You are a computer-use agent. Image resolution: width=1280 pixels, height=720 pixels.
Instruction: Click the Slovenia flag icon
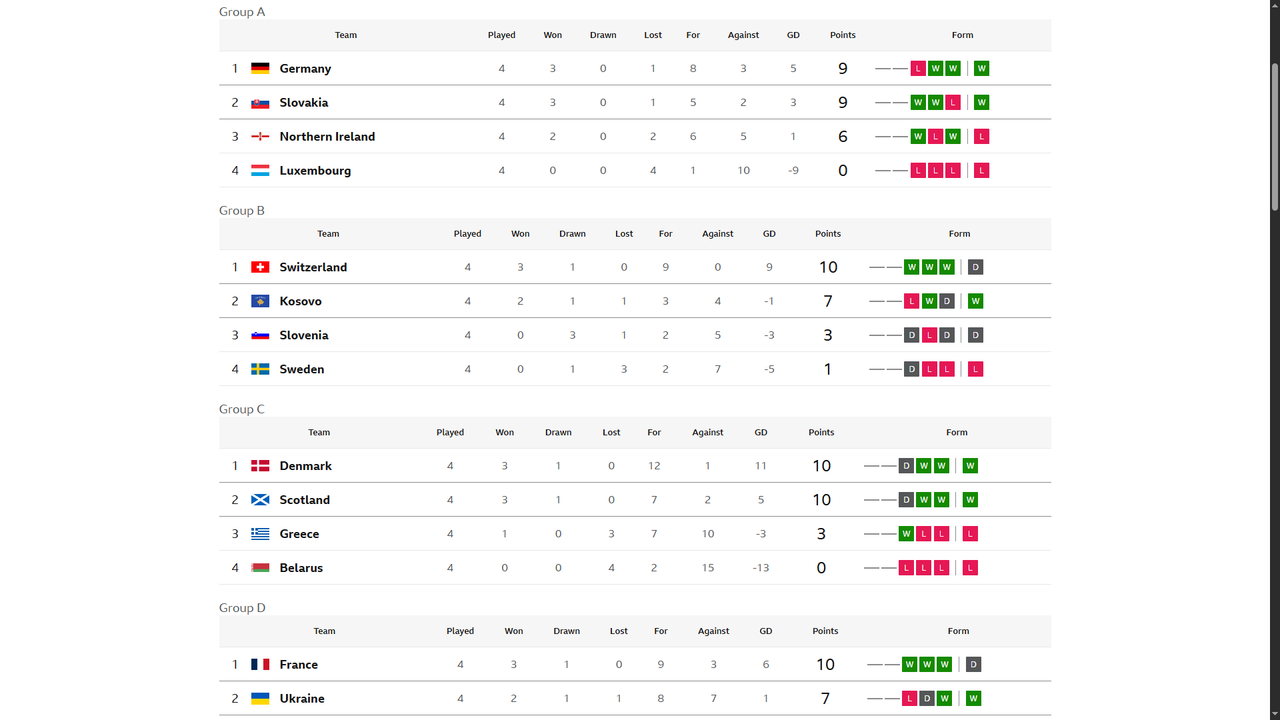coord(260,335)
